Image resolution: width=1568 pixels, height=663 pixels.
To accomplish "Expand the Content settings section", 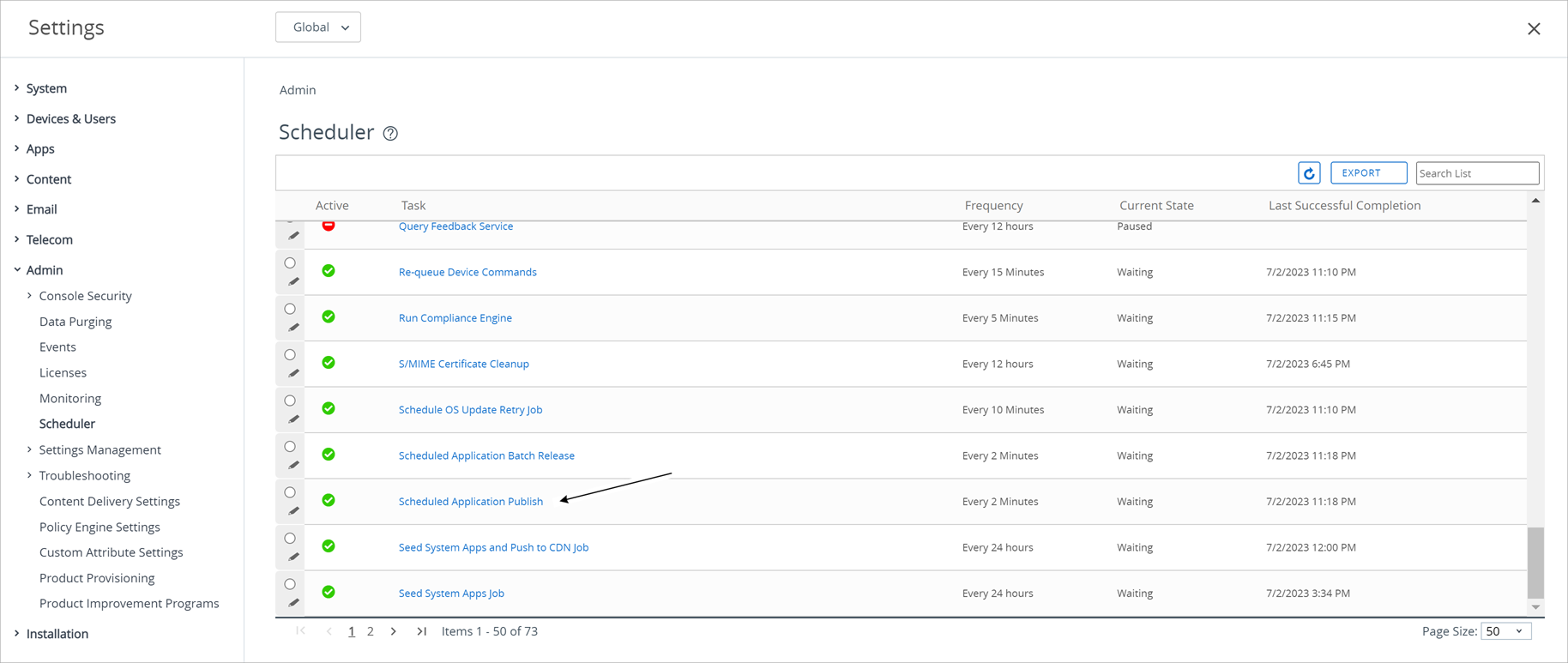I will [x=17, y=179].
